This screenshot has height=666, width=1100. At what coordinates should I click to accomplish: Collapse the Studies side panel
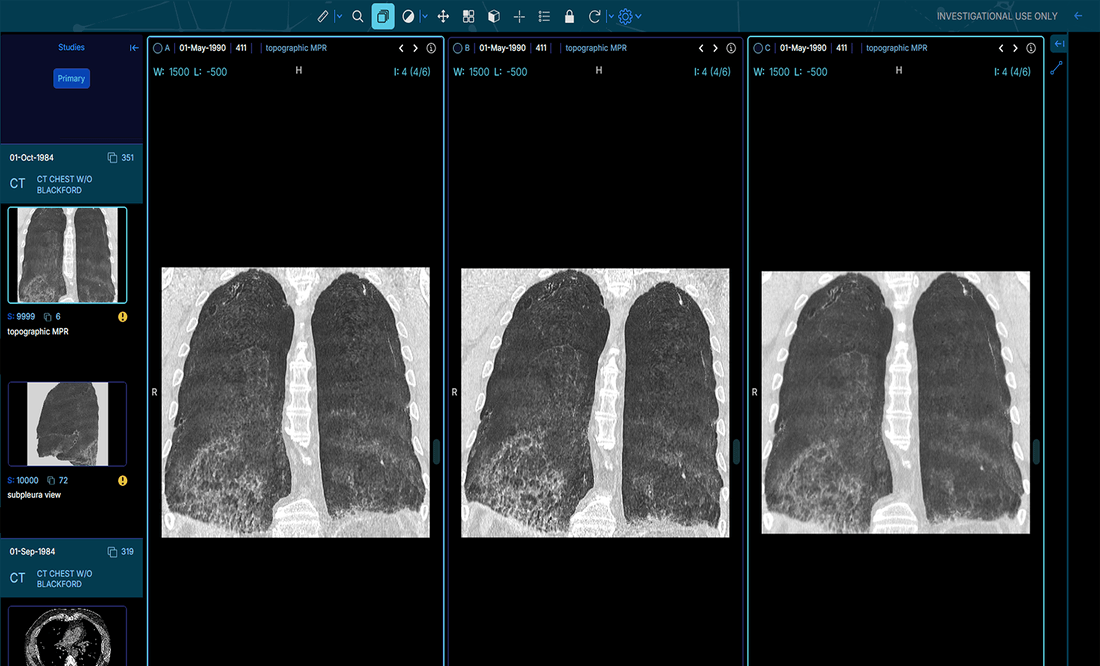coord(134,48)
